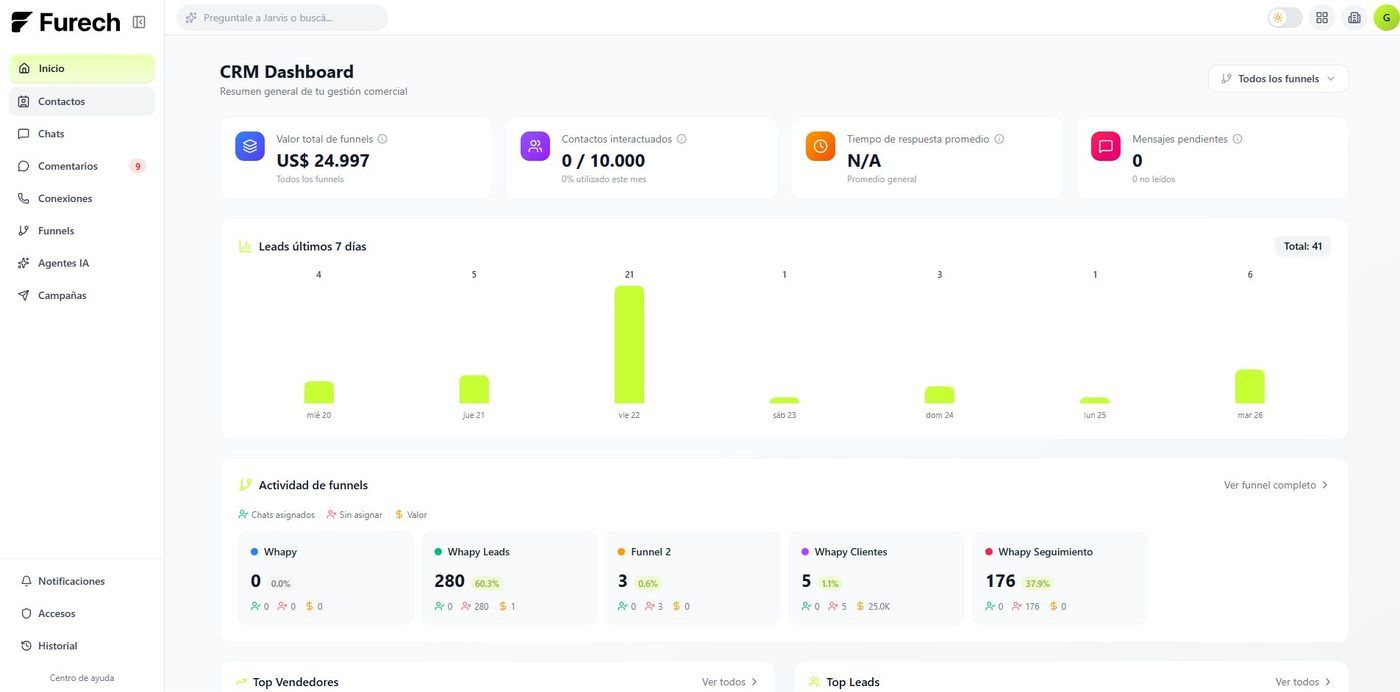Click info icon beside Mensajes pendientes

(1238, 139)
